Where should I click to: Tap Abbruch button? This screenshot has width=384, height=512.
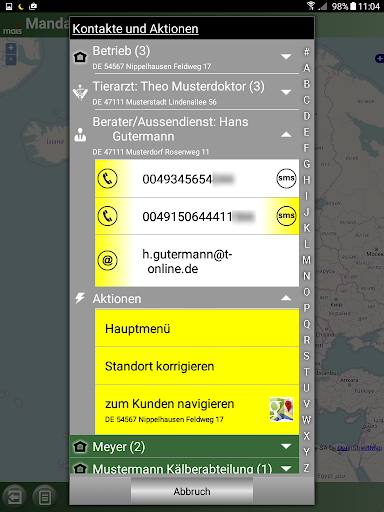click(192, 491)
